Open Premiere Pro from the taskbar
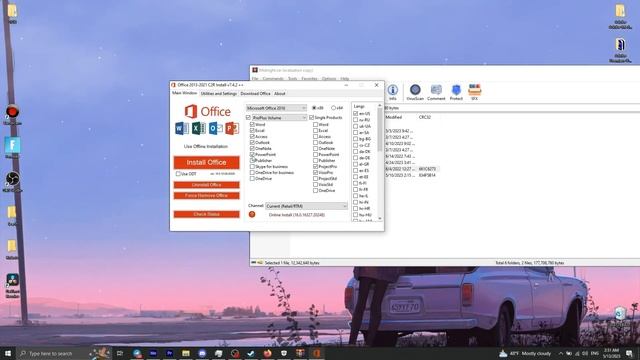 tap(169, 353)
